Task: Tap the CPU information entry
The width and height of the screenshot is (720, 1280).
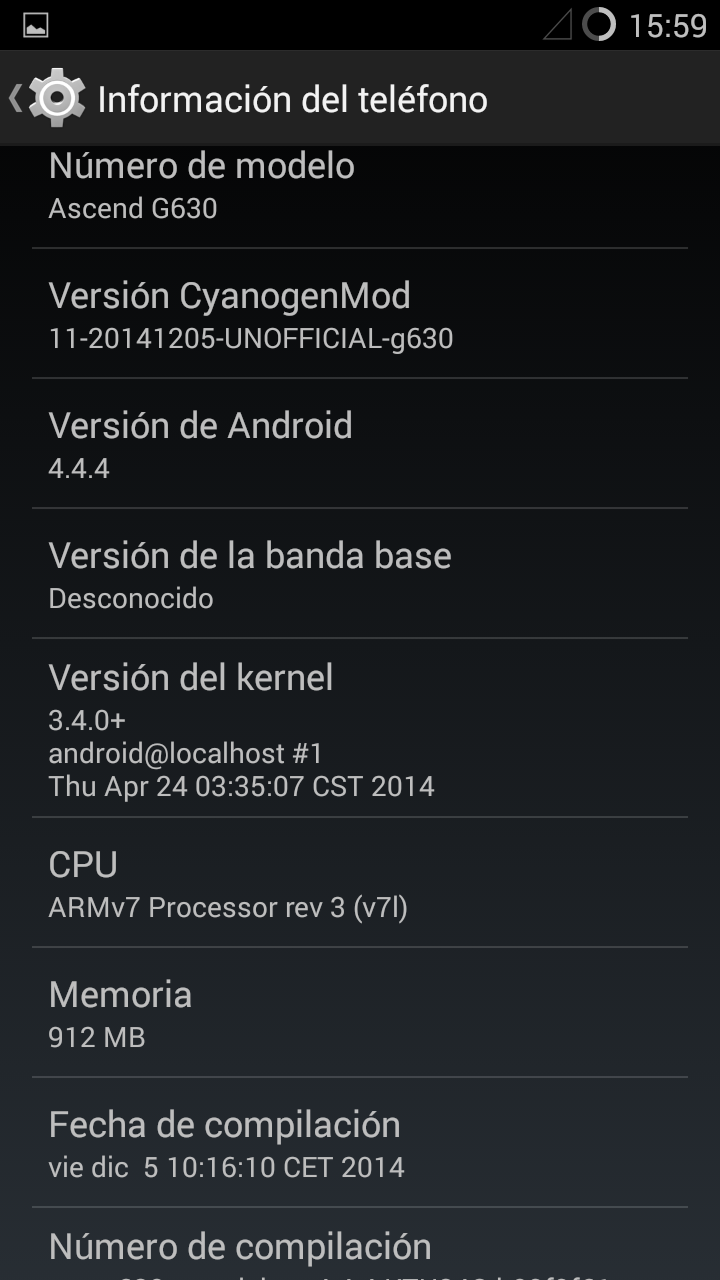Action: 360,882
